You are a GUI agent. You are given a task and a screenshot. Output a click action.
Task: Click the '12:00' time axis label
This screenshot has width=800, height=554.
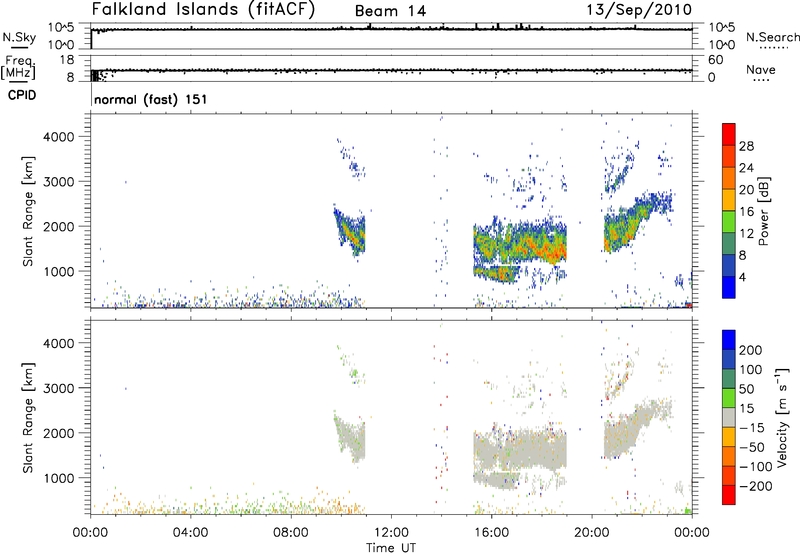(391, 533)
